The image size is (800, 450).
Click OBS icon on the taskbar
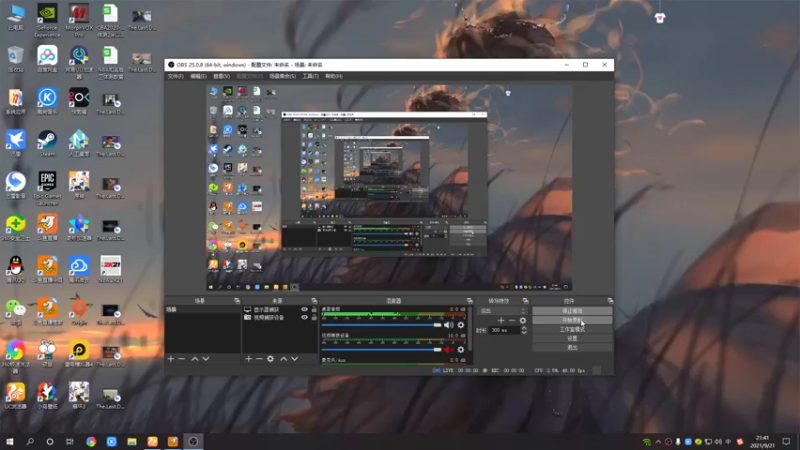193,441
